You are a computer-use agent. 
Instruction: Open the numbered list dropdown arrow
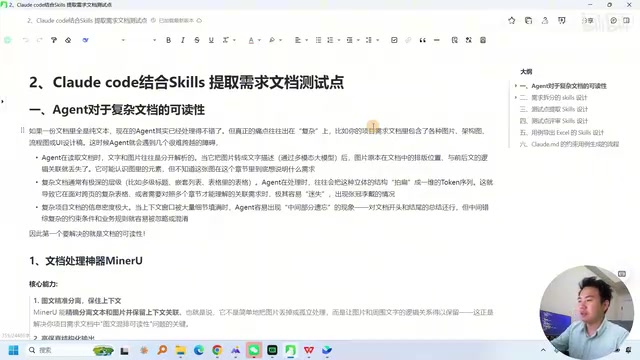(x=339, y=40)
